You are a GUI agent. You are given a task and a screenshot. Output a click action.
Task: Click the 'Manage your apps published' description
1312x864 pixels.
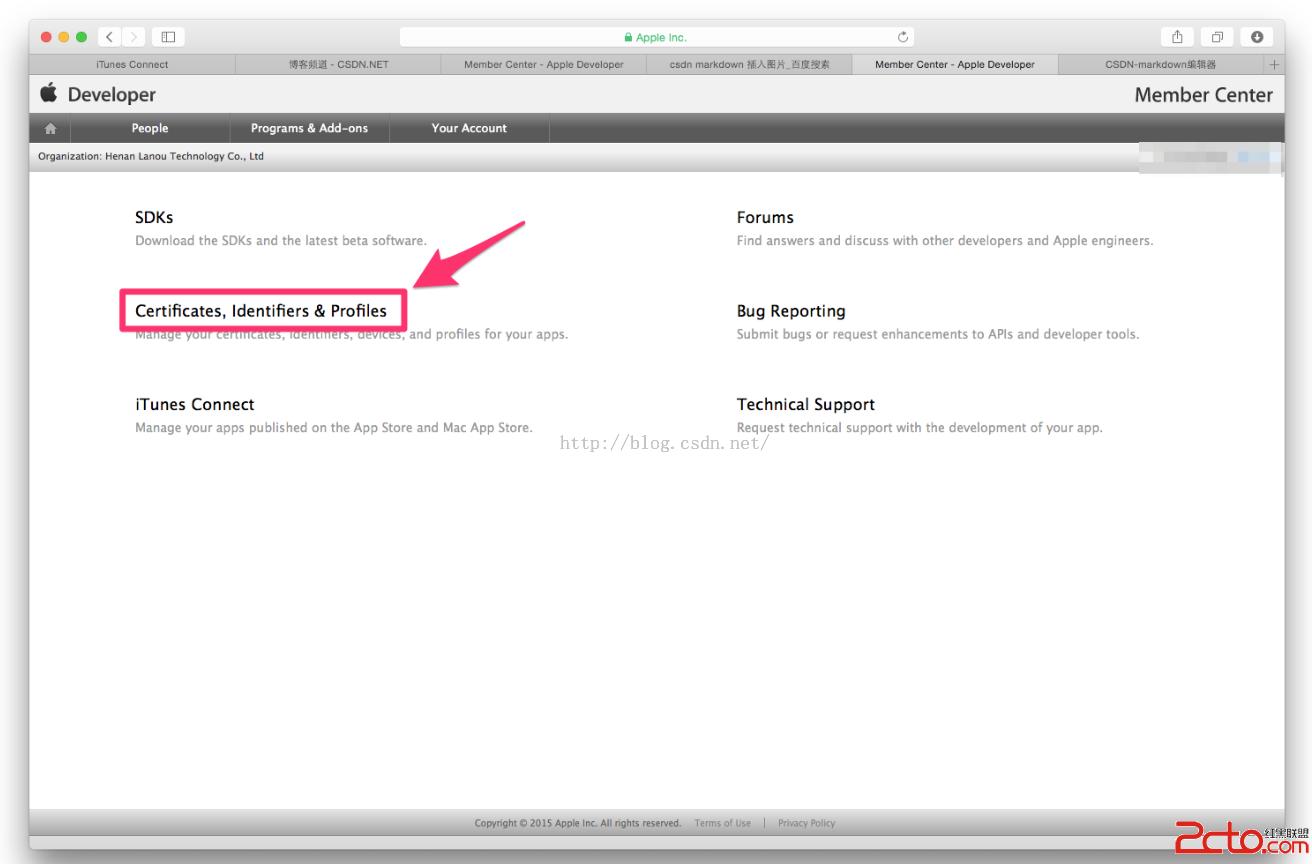point(334,427)
